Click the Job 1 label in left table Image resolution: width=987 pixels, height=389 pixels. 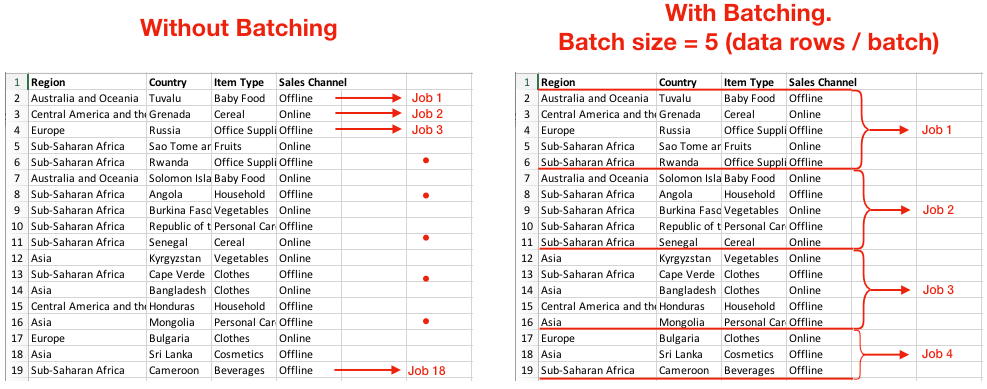tap(427, 98)
